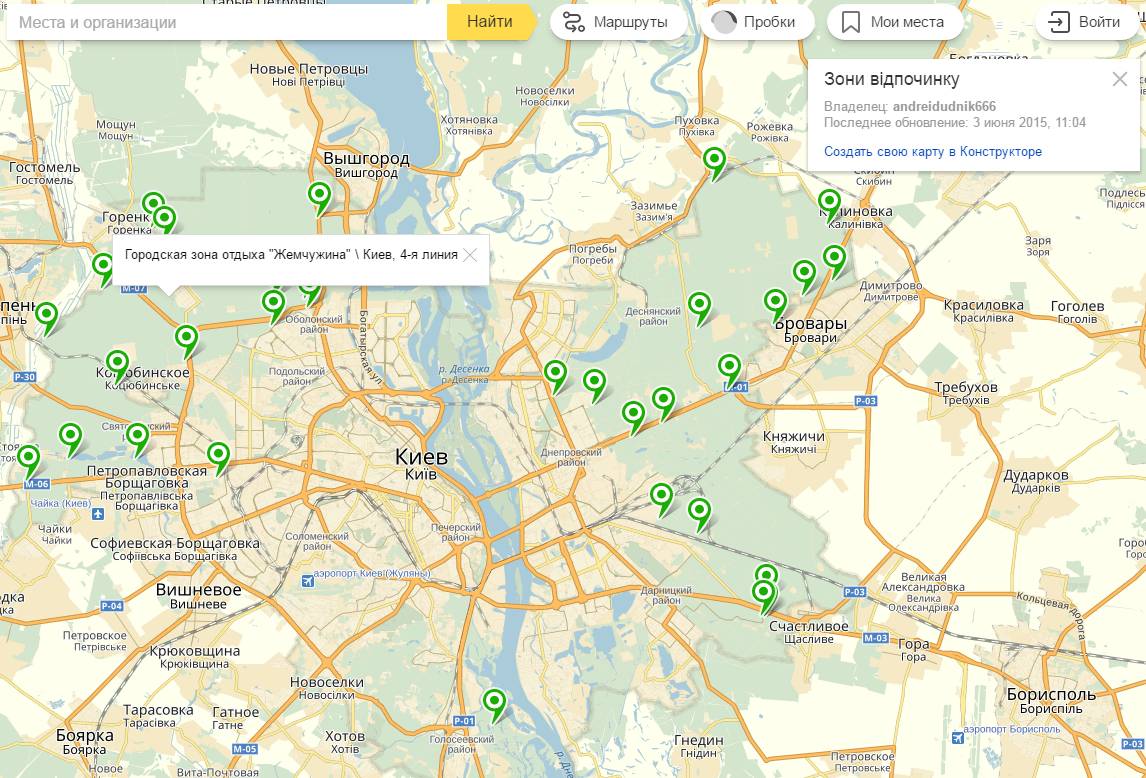1146x778 pixels.
Task: Select the green pin at Калиновка
Action: tap(829, 203)
